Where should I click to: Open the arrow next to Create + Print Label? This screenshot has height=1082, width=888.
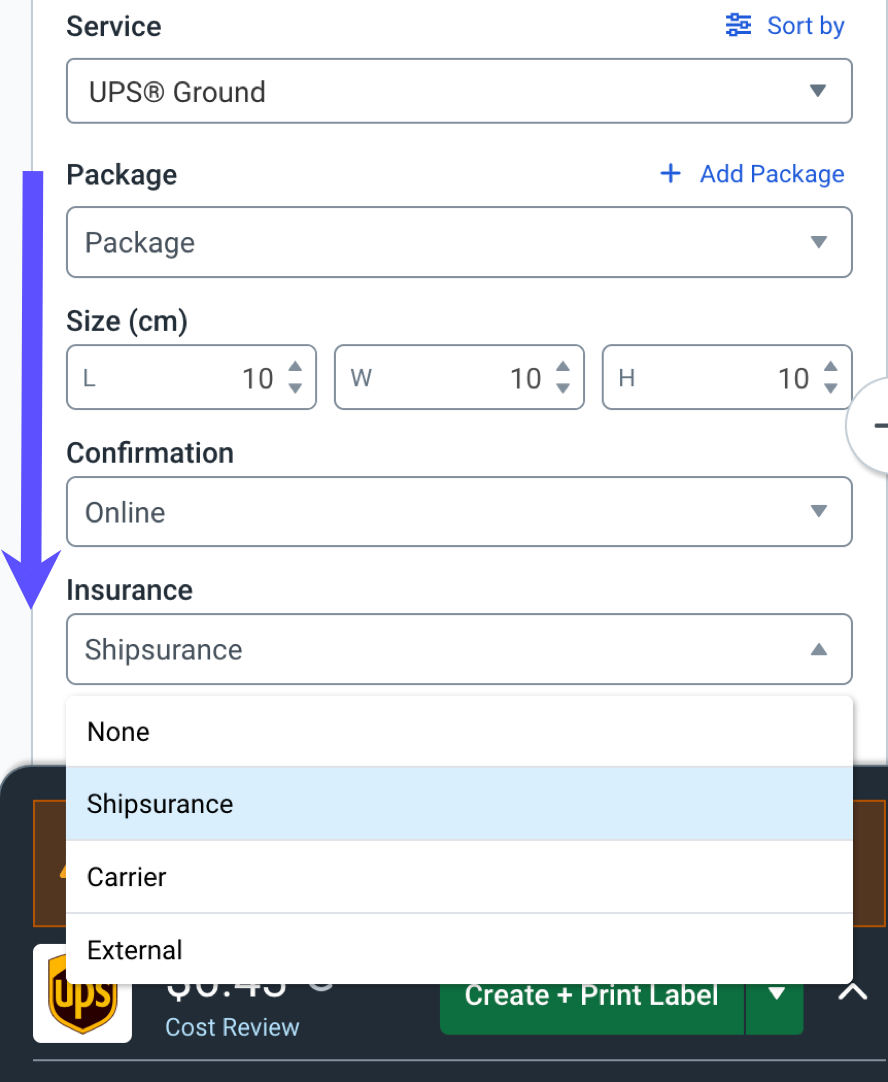click(x=775, y=995)
